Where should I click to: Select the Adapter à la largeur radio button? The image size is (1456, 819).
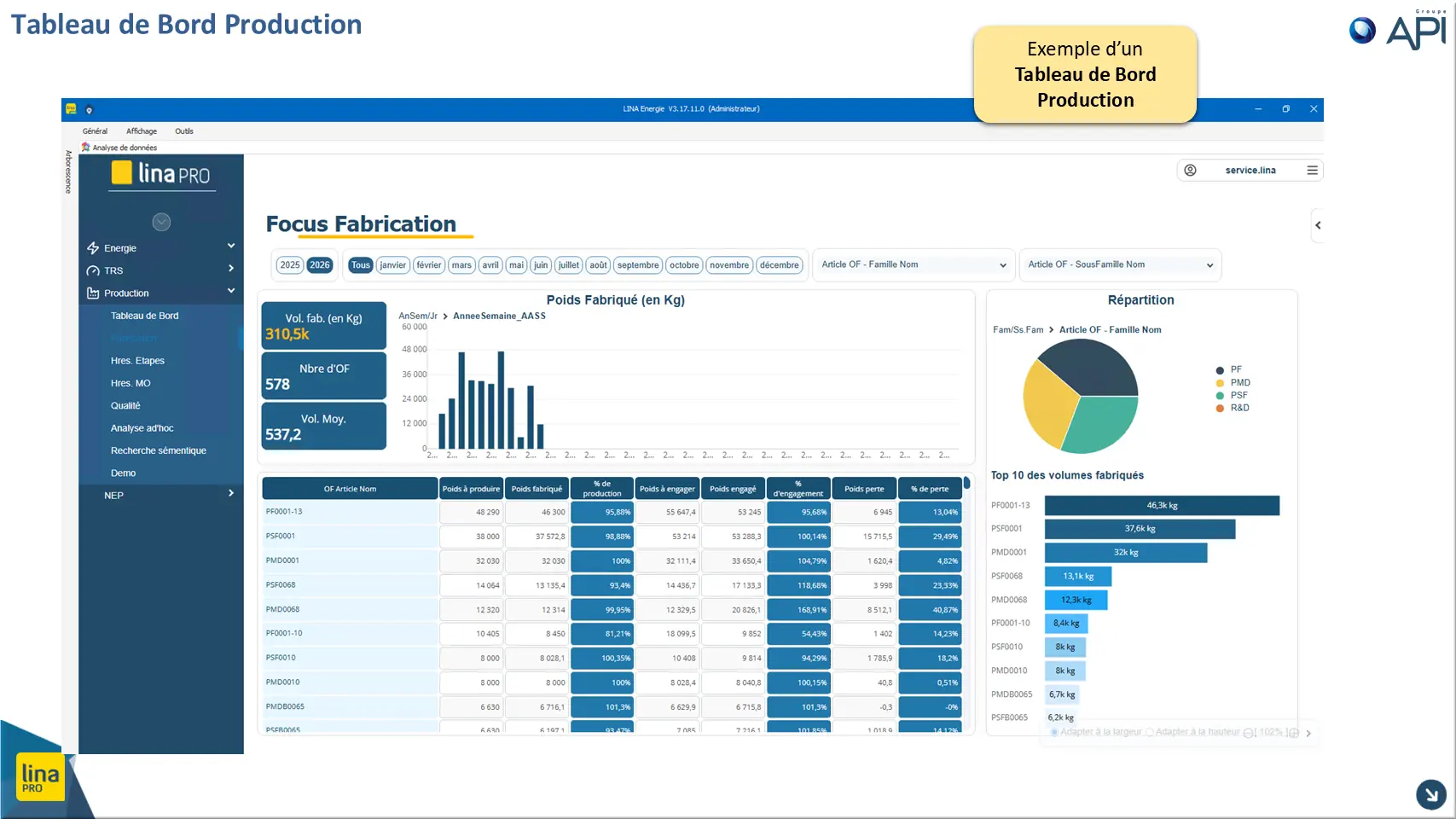[x=1054, y=732]
